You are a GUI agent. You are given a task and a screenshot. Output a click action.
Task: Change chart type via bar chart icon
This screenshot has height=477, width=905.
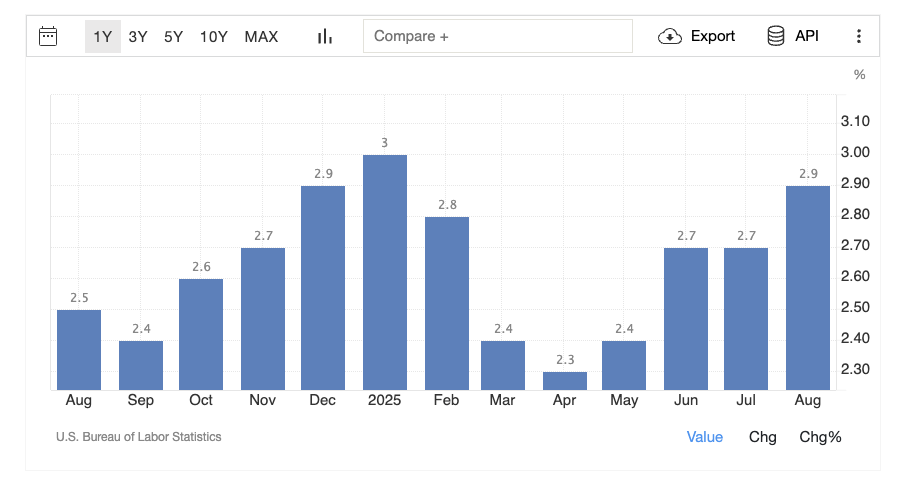click(324, 37)
